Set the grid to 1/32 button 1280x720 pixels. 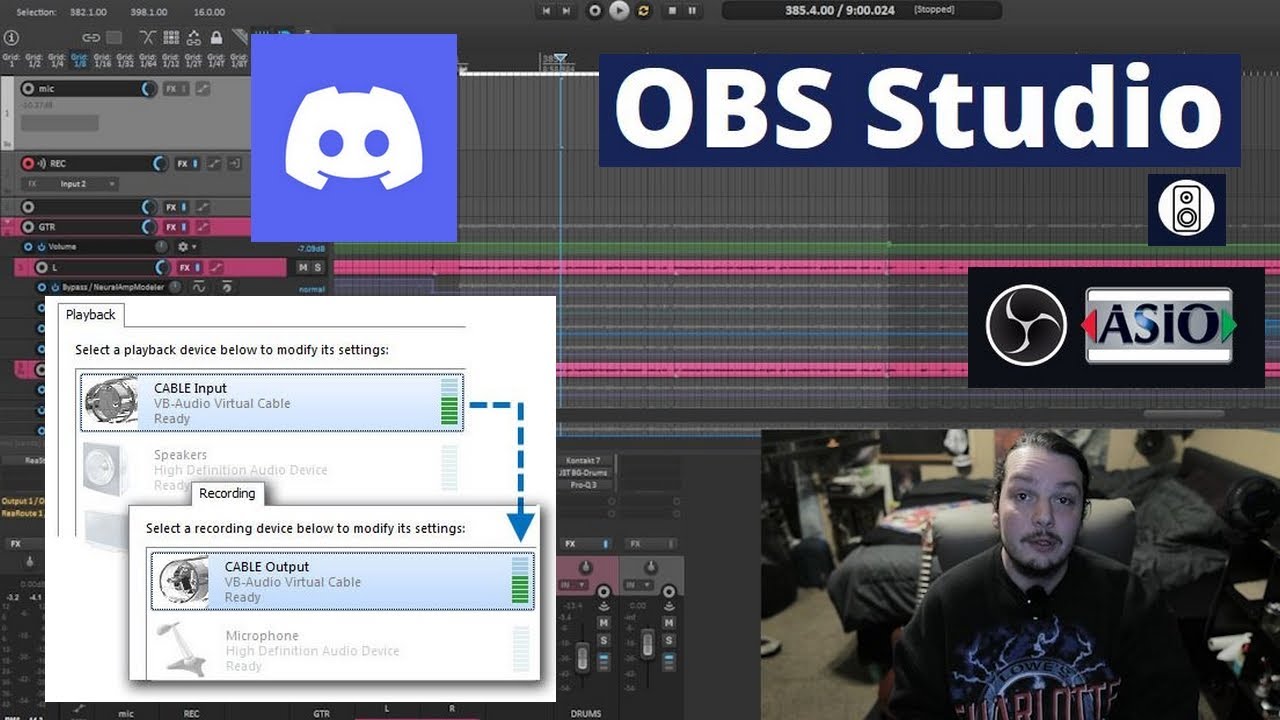pos(125,60)
